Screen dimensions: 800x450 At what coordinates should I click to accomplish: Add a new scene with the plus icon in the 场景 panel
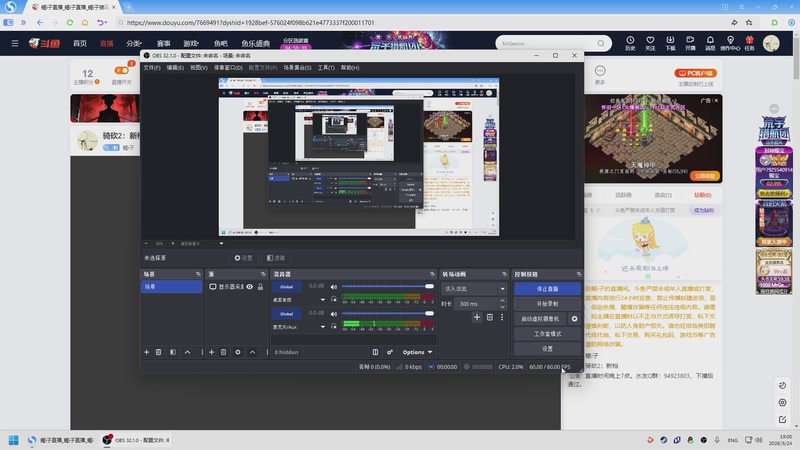pyautogui.click(x=146, y=352)
